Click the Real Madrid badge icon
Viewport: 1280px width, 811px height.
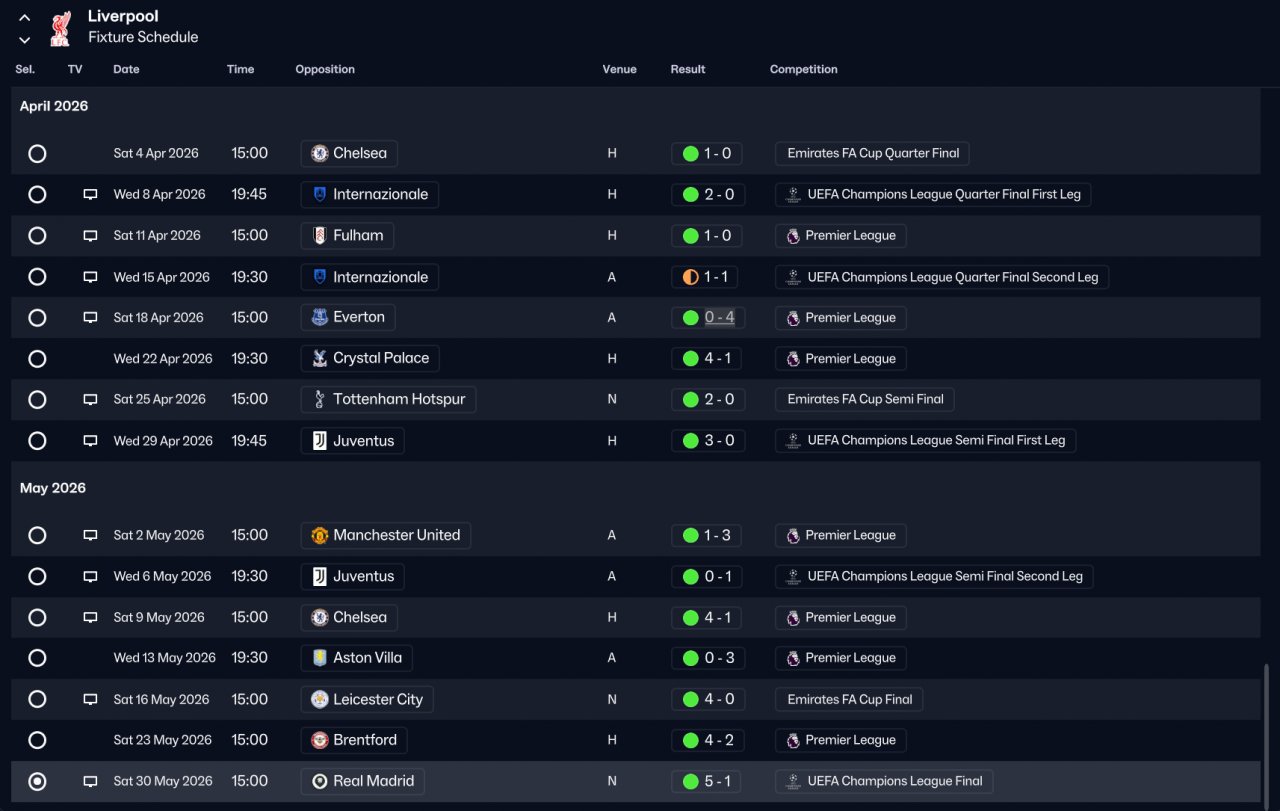(320, 782)
